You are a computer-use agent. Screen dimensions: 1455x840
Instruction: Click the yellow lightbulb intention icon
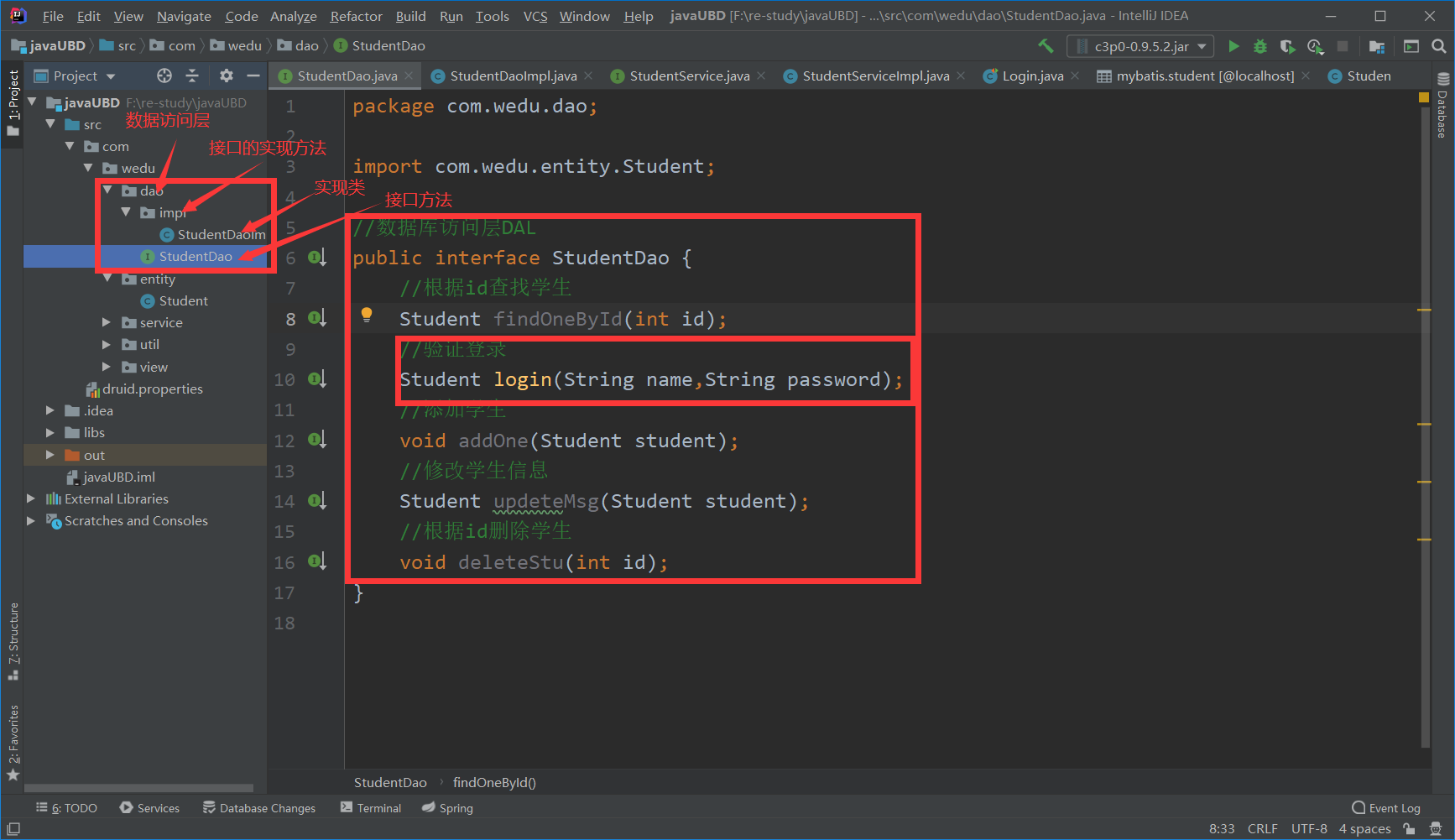pyautogui.click(x=367, y=316)
